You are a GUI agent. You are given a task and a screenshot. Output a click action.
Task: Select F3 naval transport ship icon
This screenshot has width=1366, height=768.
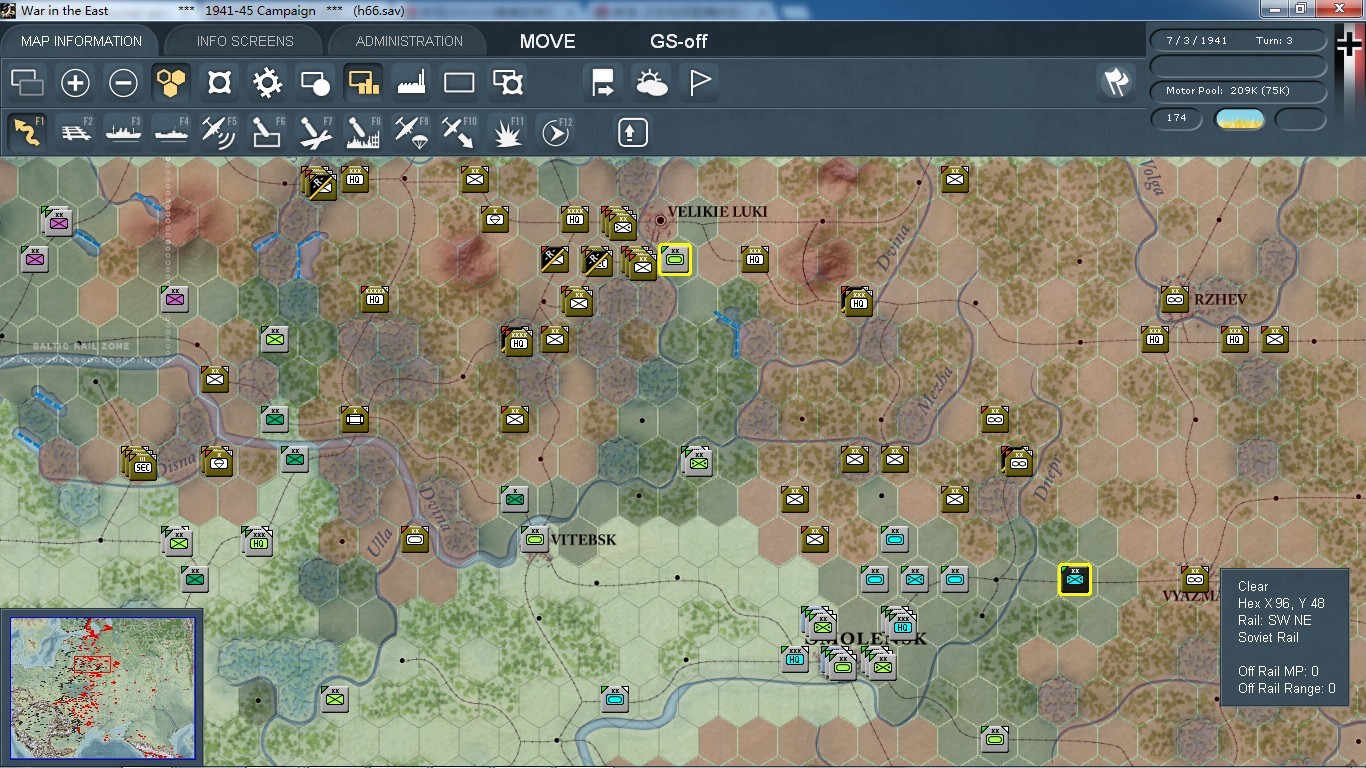click(123, 132)
